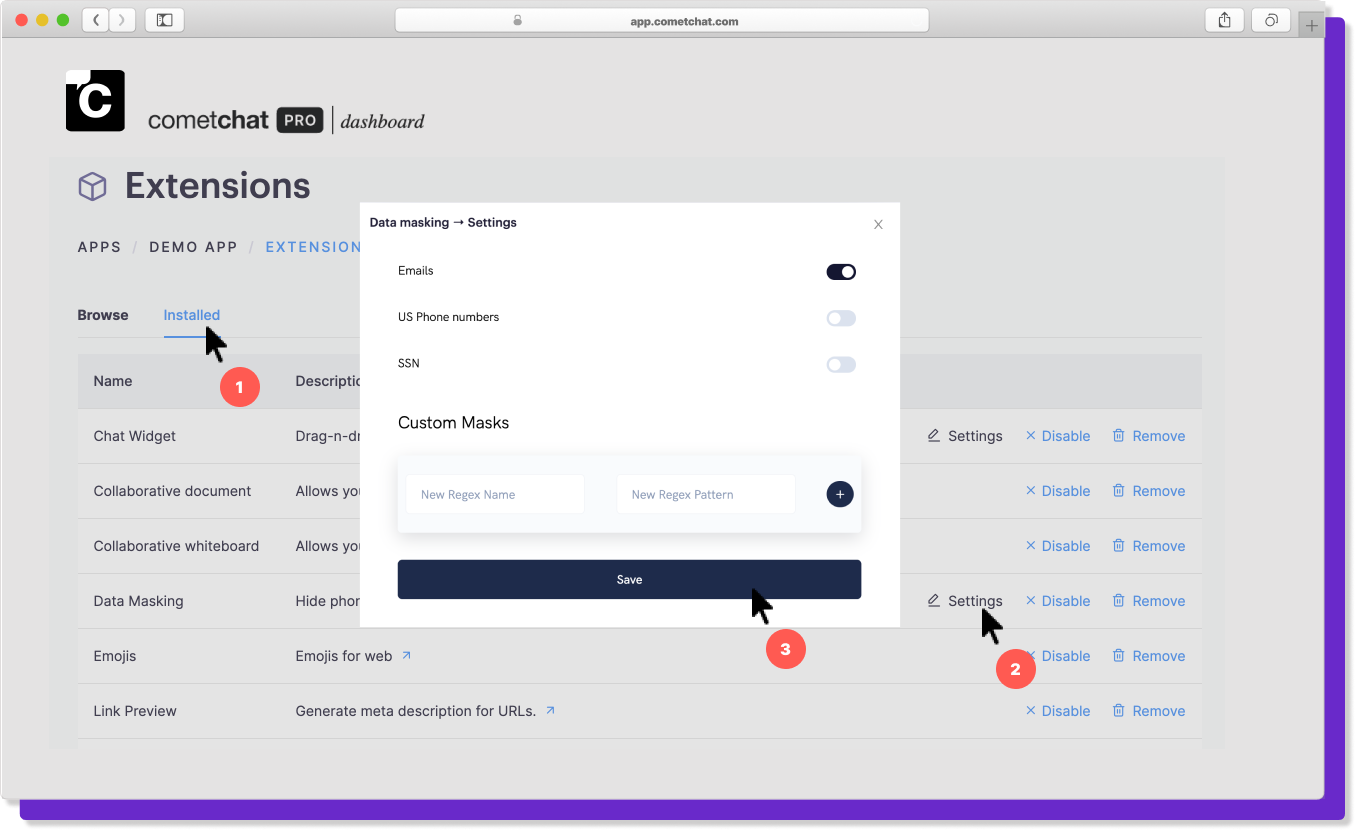Select the Chat Widget row name
This screenshot has width=1355, height=830.
(x=135, y=436)
